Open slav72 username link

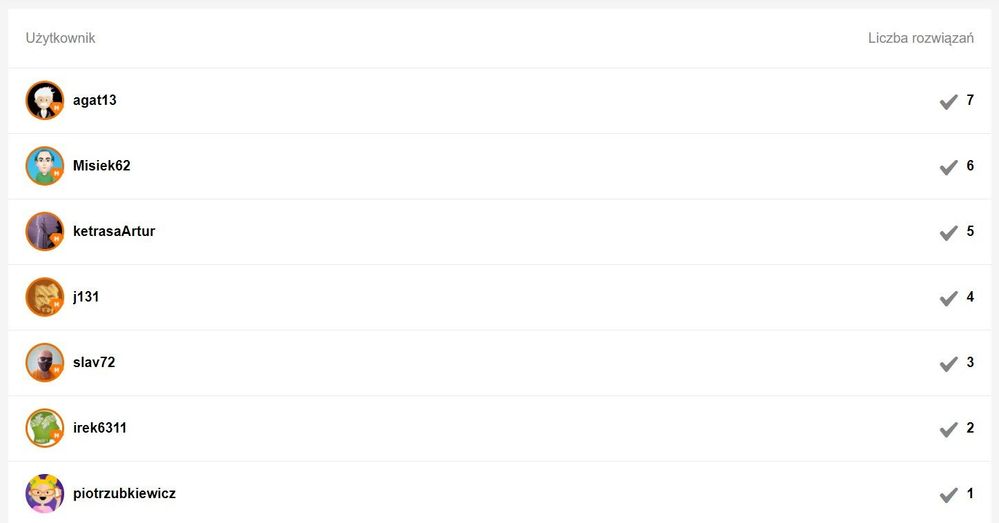pos(94,363)
